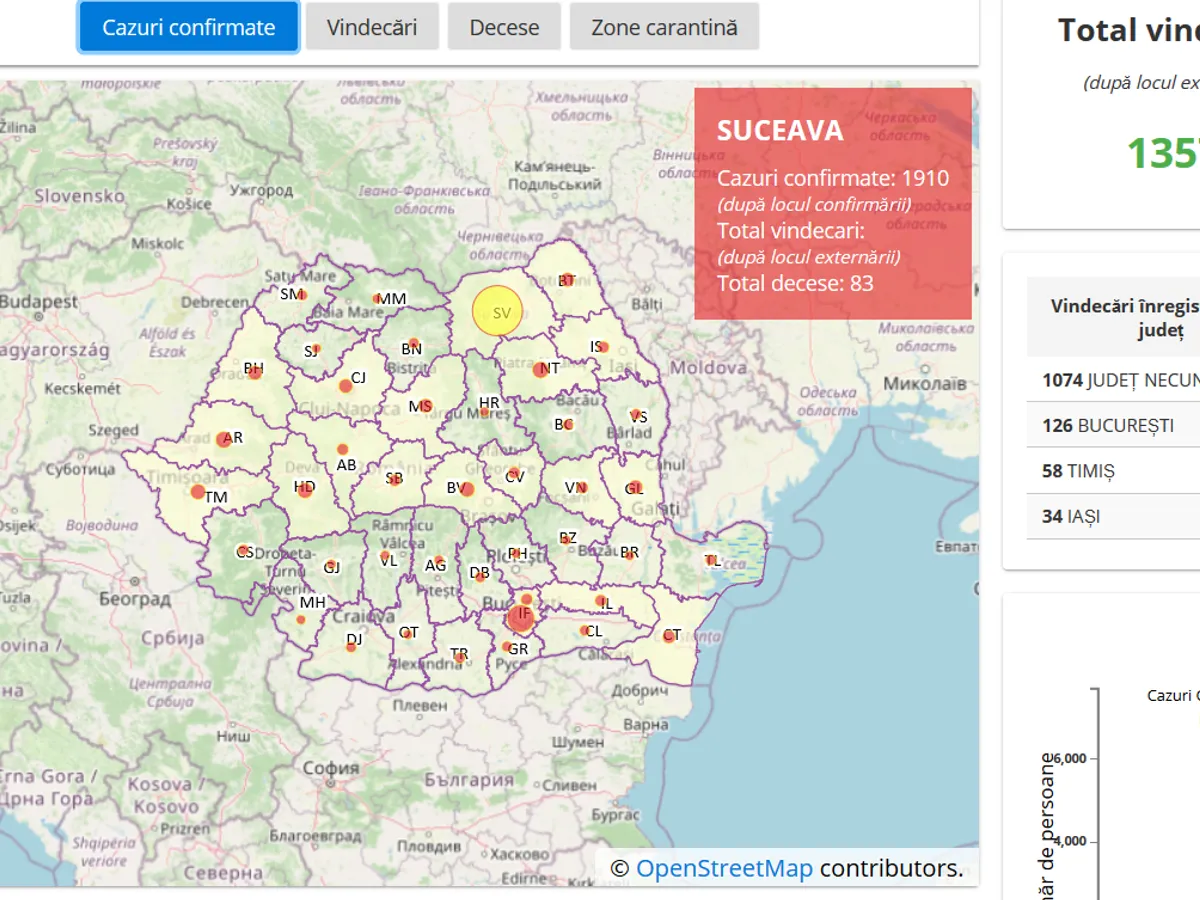Screen dimensions: 1200x900
Task: Select the 58 TIMIȘ table row
Action: [1110, 471]
